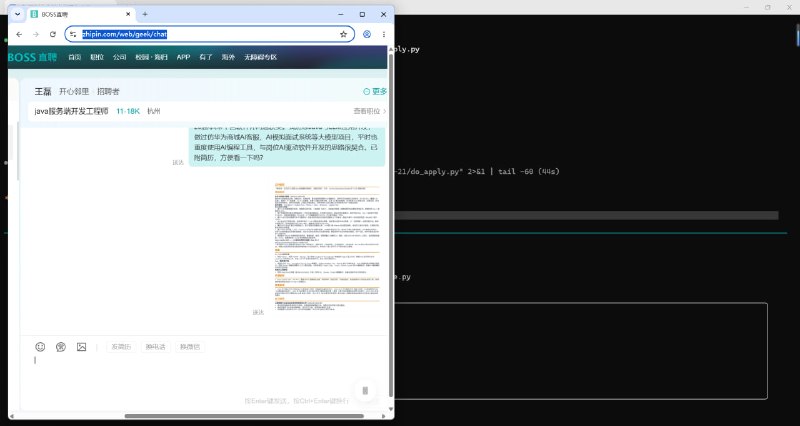Open the Chrome profile icon
This screenshot has height=426, width=800.
pos(367,34)
